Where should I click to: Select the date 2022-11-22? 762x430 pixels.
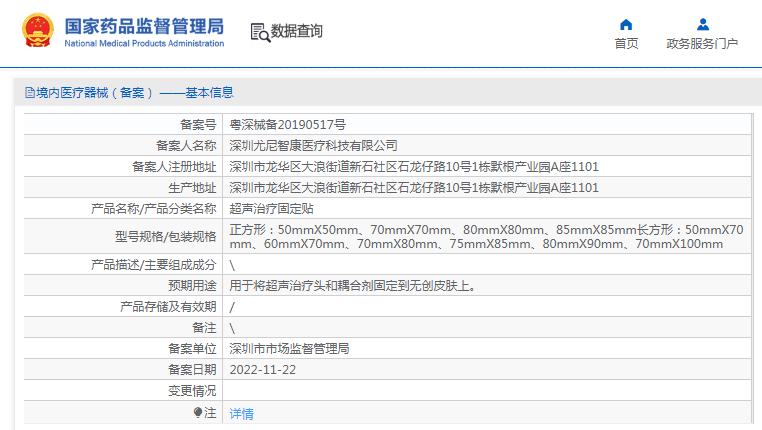(262, 370)
